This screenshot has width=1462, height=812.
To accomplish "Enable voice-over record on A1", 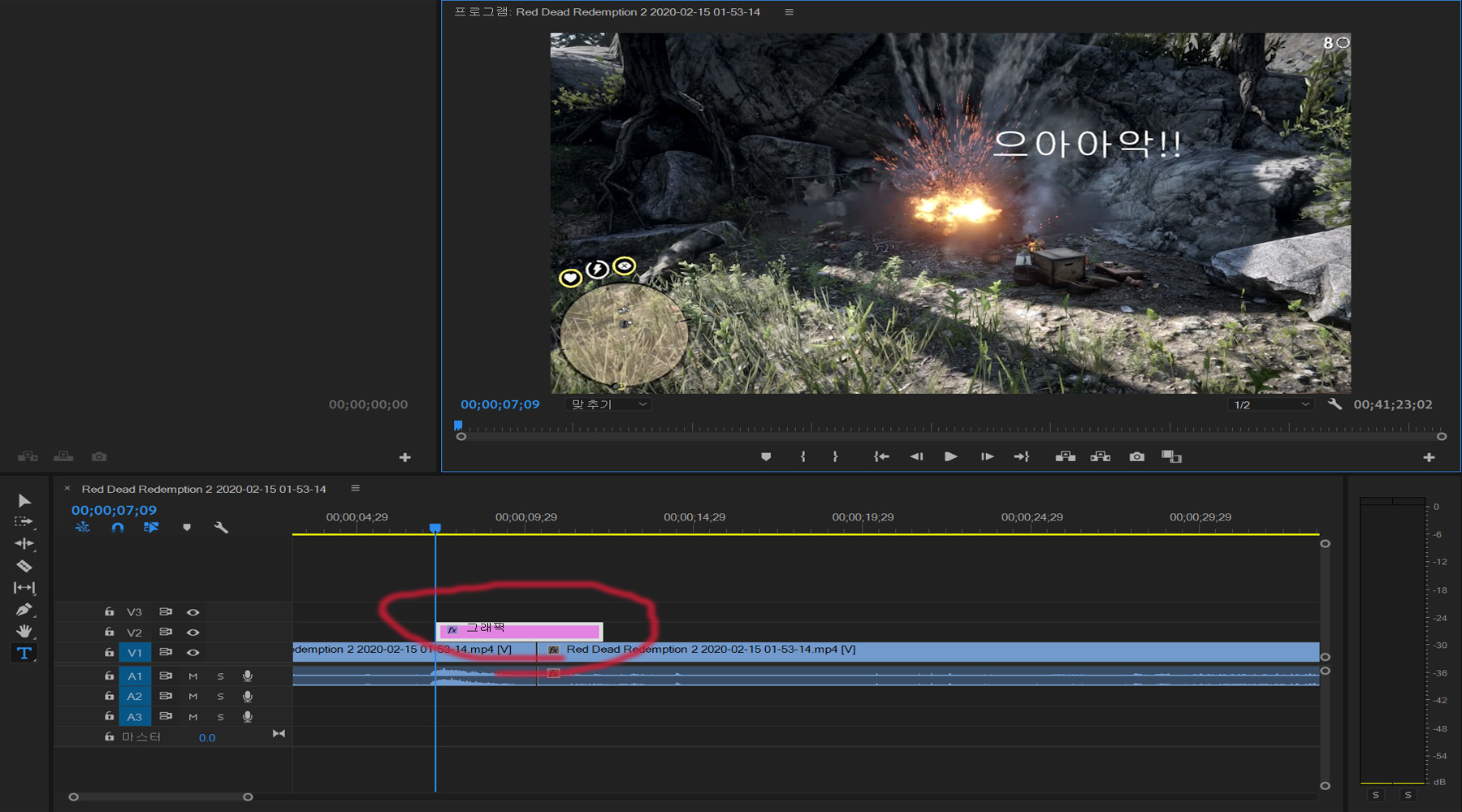I will [248, 676].
